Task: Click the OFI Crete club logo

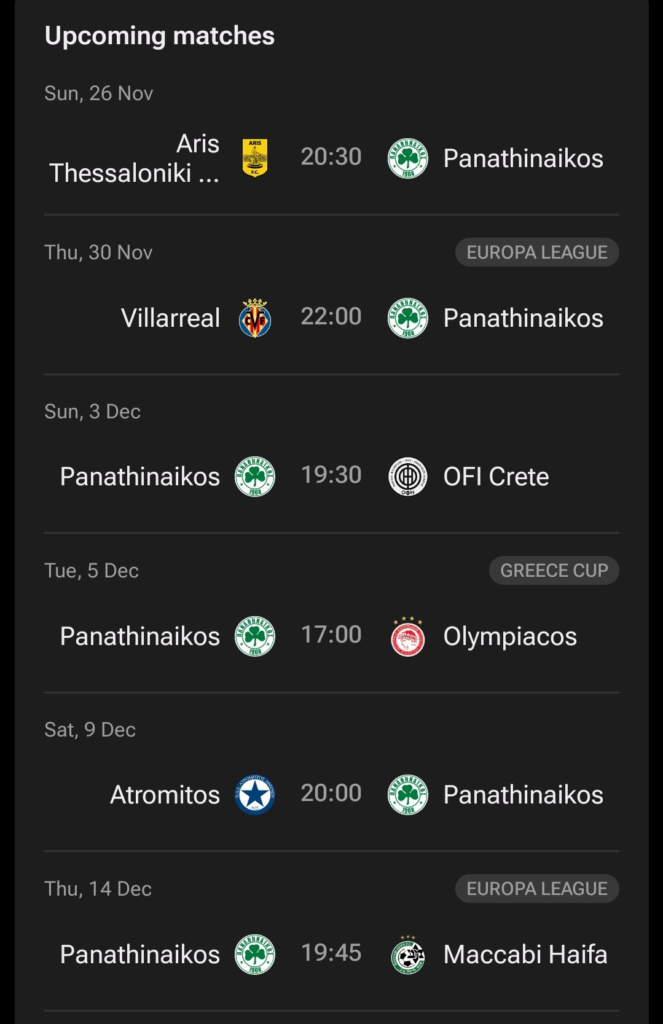Action: point(407,477)
